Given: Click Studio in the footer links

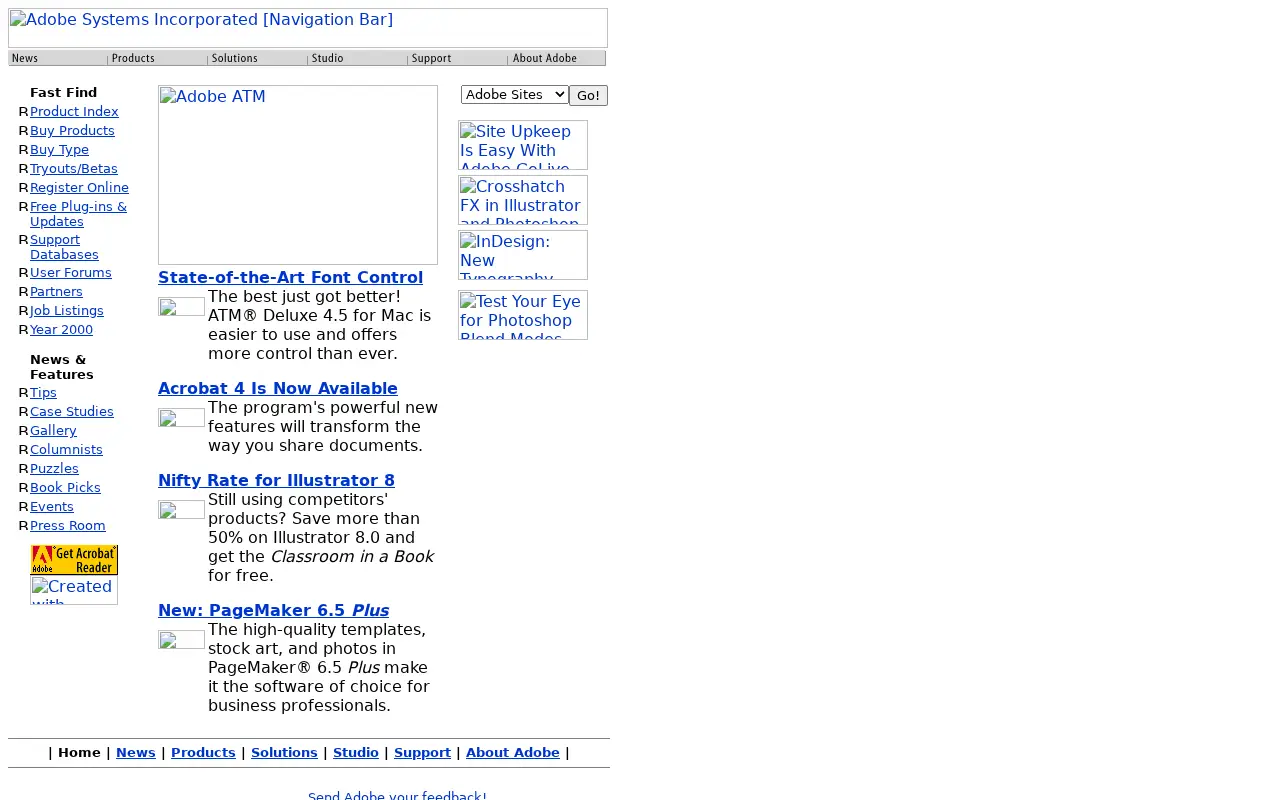Looking at the screenshot, I should point(356,753).
